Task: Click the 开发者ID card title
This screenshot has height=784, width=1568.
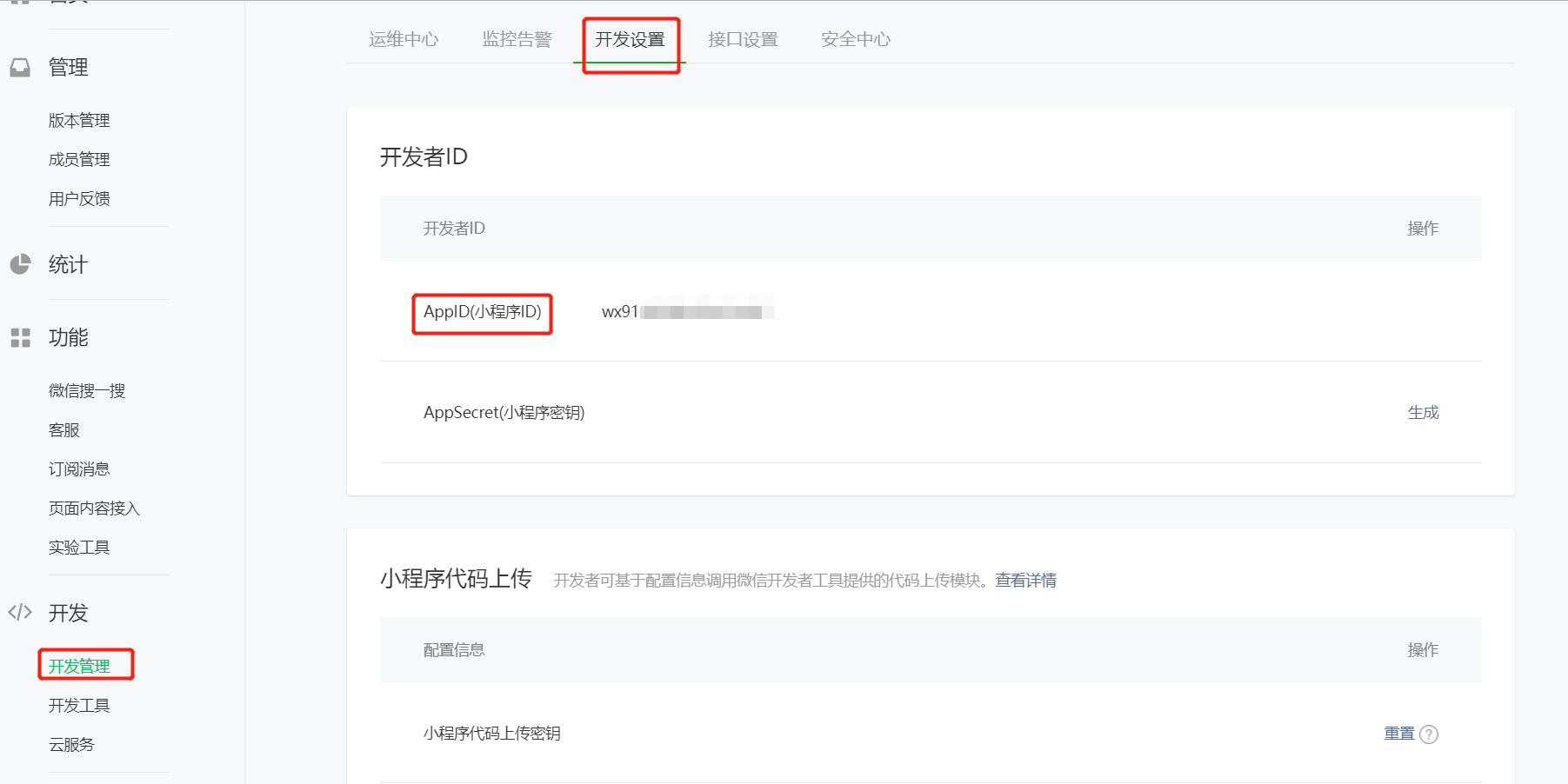Action: pyautogui.click(x=424, y=156)
